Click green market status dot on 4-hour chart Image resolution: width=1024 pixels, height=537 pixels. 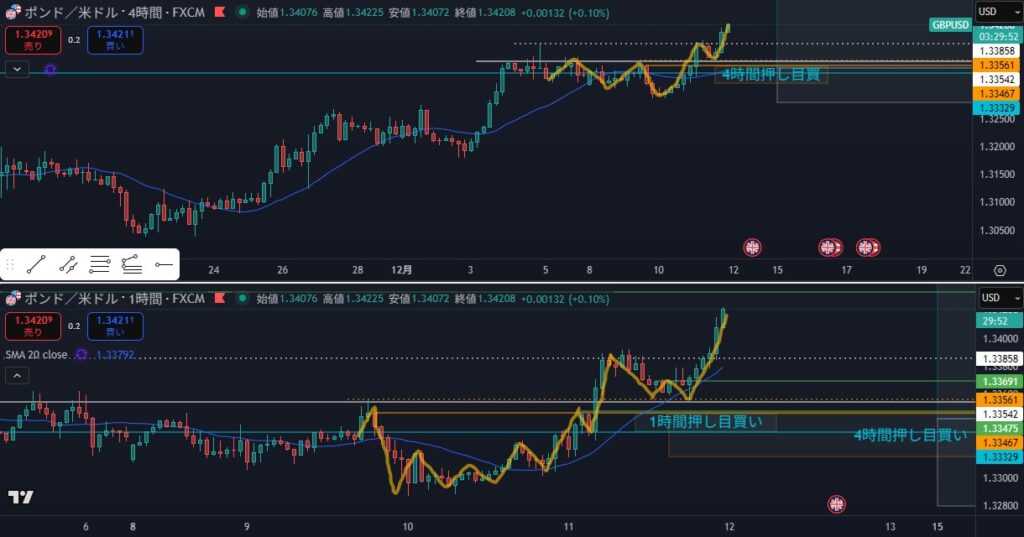point(244,13)
